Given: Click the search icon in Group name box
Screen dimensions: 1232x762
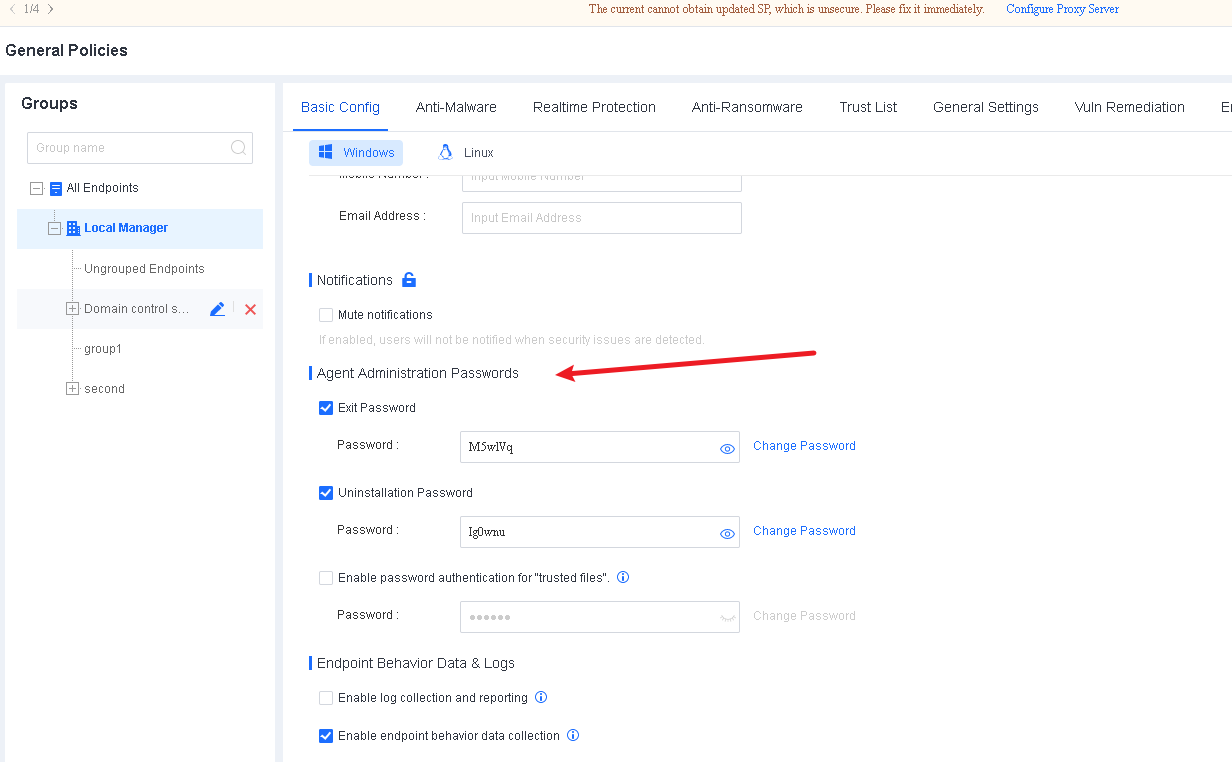Looking at the screenshot, I should click(239, 148).
